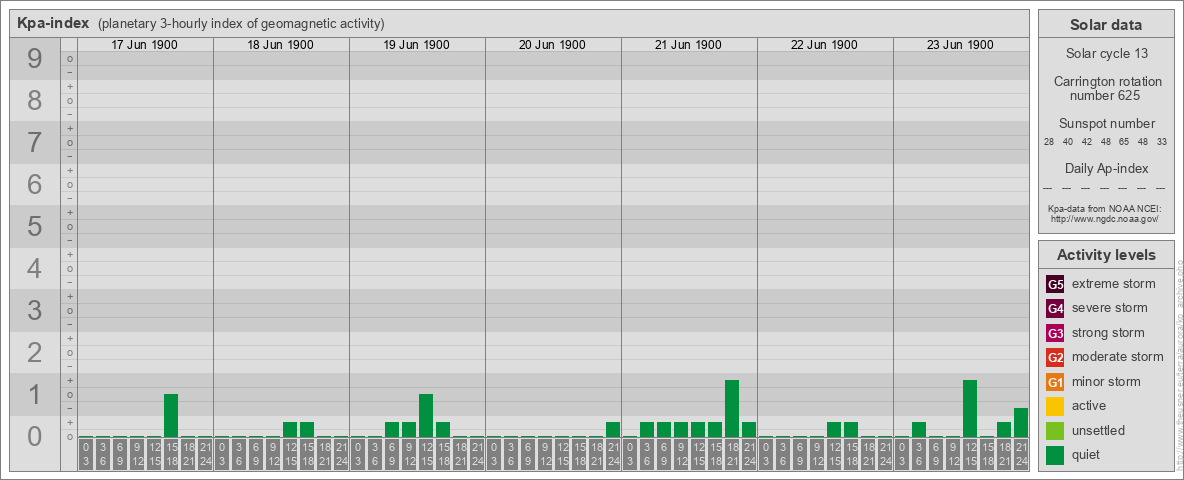Click the 'Solar cycle 13' text
Screen dimensions: 1184x480
1106,54
